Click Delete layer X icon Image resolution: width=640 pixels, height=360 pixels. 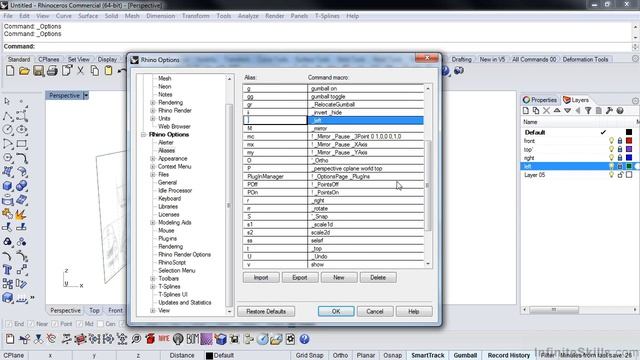[x=546, y=111]
